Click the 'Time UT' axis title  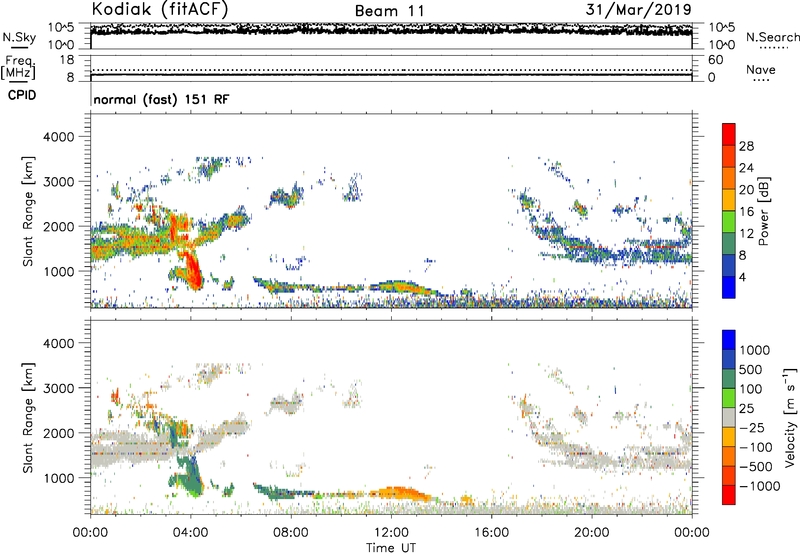pos(391,547)
